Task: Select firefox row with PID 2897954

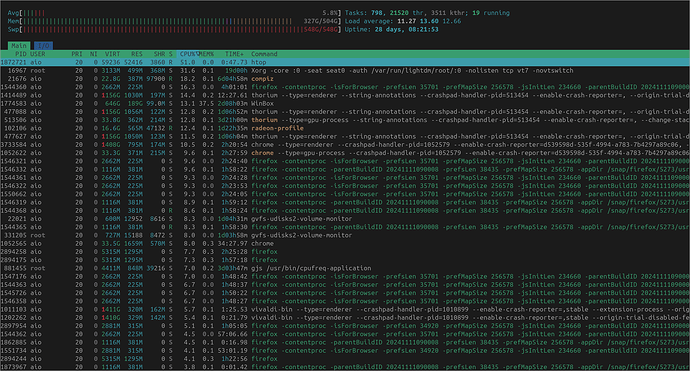Action: tap(345, 326)
